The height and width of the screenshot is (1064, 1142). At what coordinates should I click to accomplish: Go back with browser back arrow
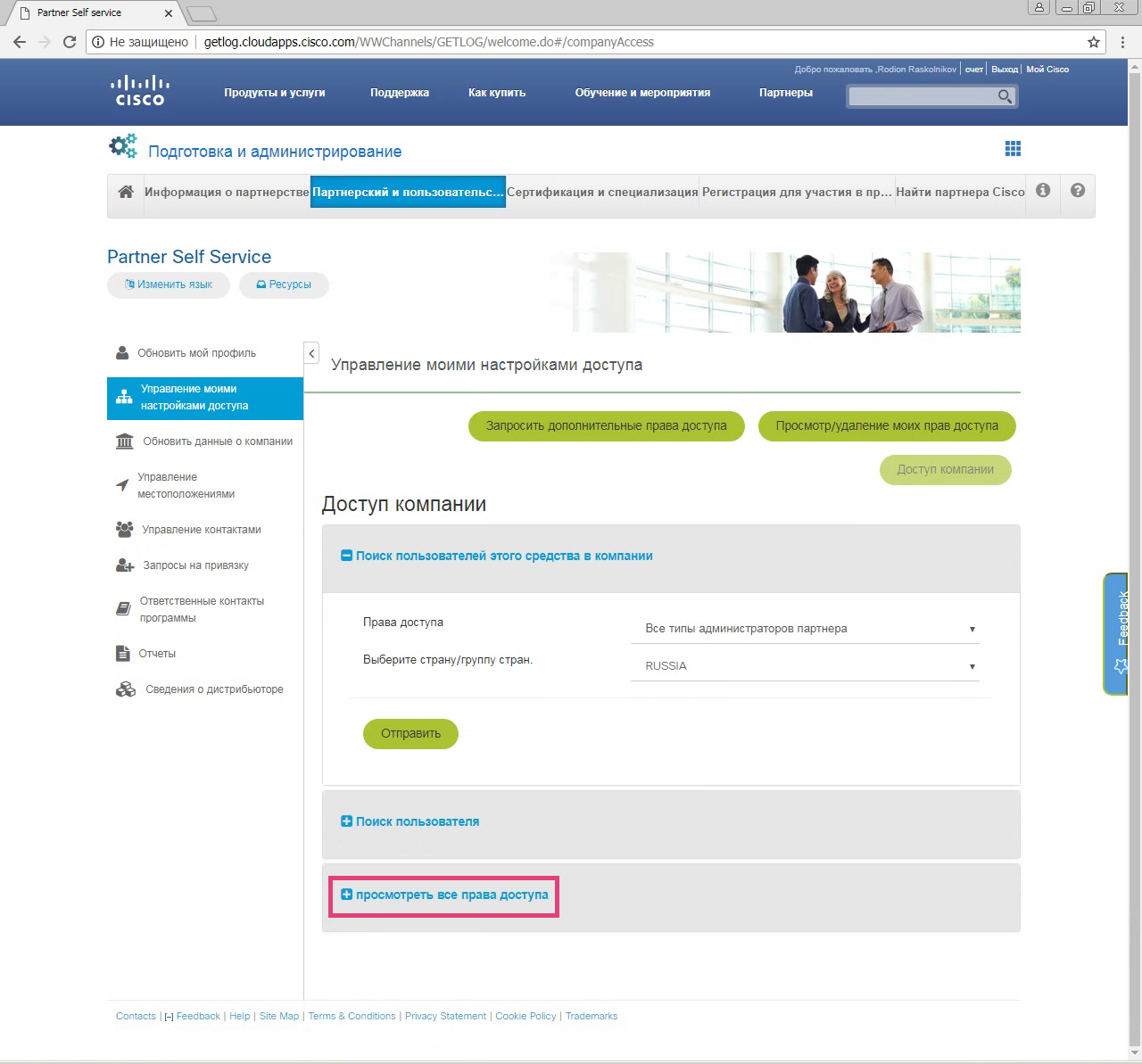[20, 42]
